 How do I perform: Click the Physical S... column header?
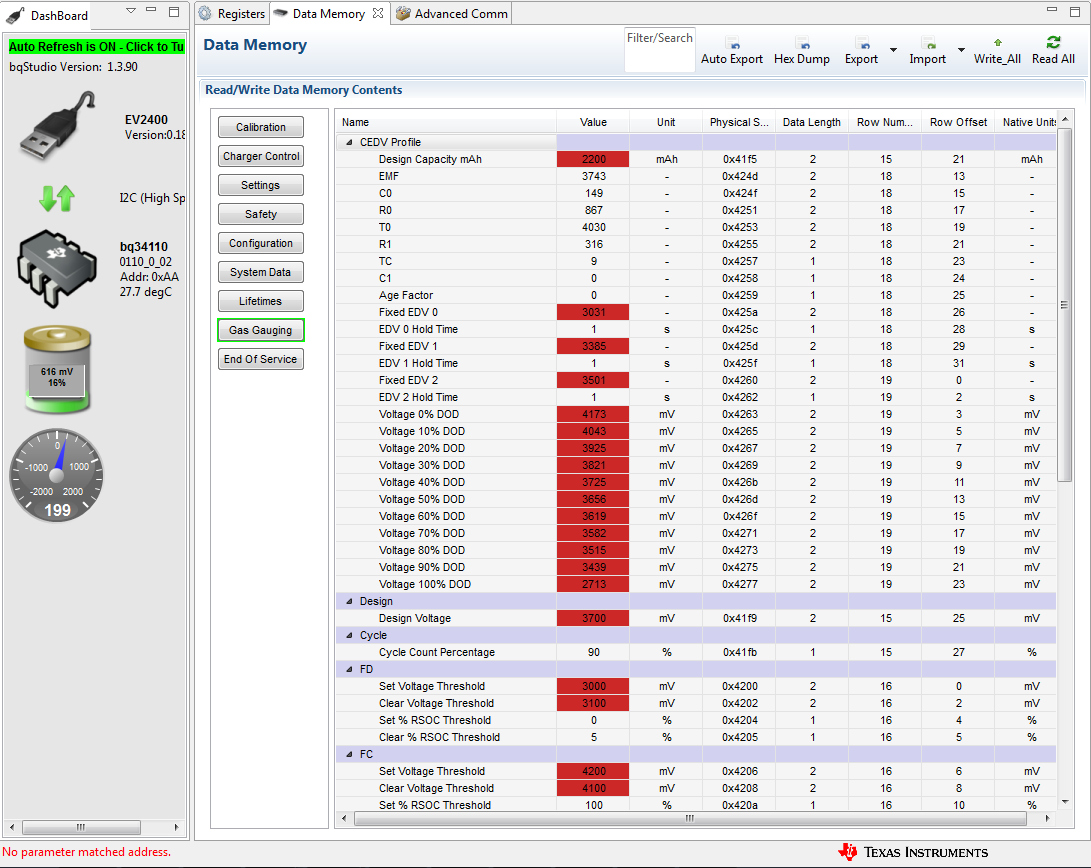click(x=738, y=122)
